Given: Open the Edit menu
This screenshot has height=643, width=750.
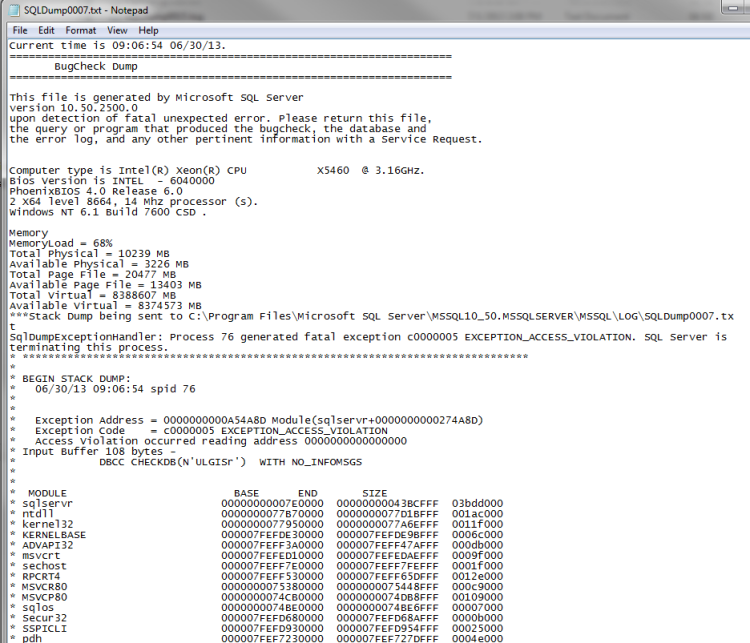Looking at the screenshot, I should (46, 31).
